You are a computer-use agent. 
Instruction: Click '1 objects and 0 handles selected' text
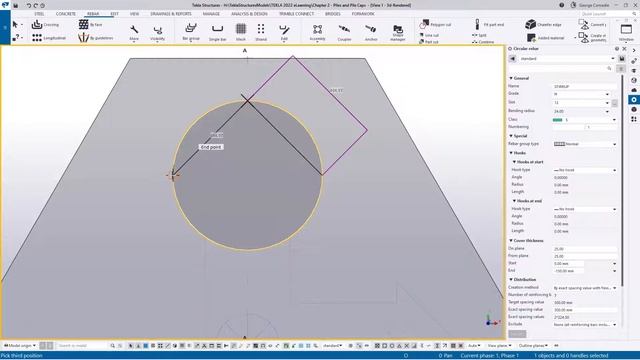[x=571, y=356]
